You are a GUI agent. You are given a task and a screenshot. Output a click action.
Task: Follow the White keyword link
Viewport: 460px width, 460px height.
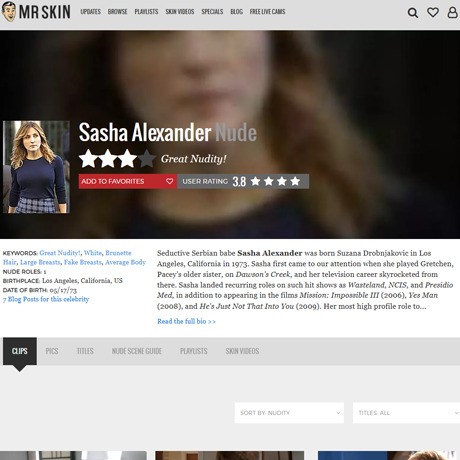(93, 253)
